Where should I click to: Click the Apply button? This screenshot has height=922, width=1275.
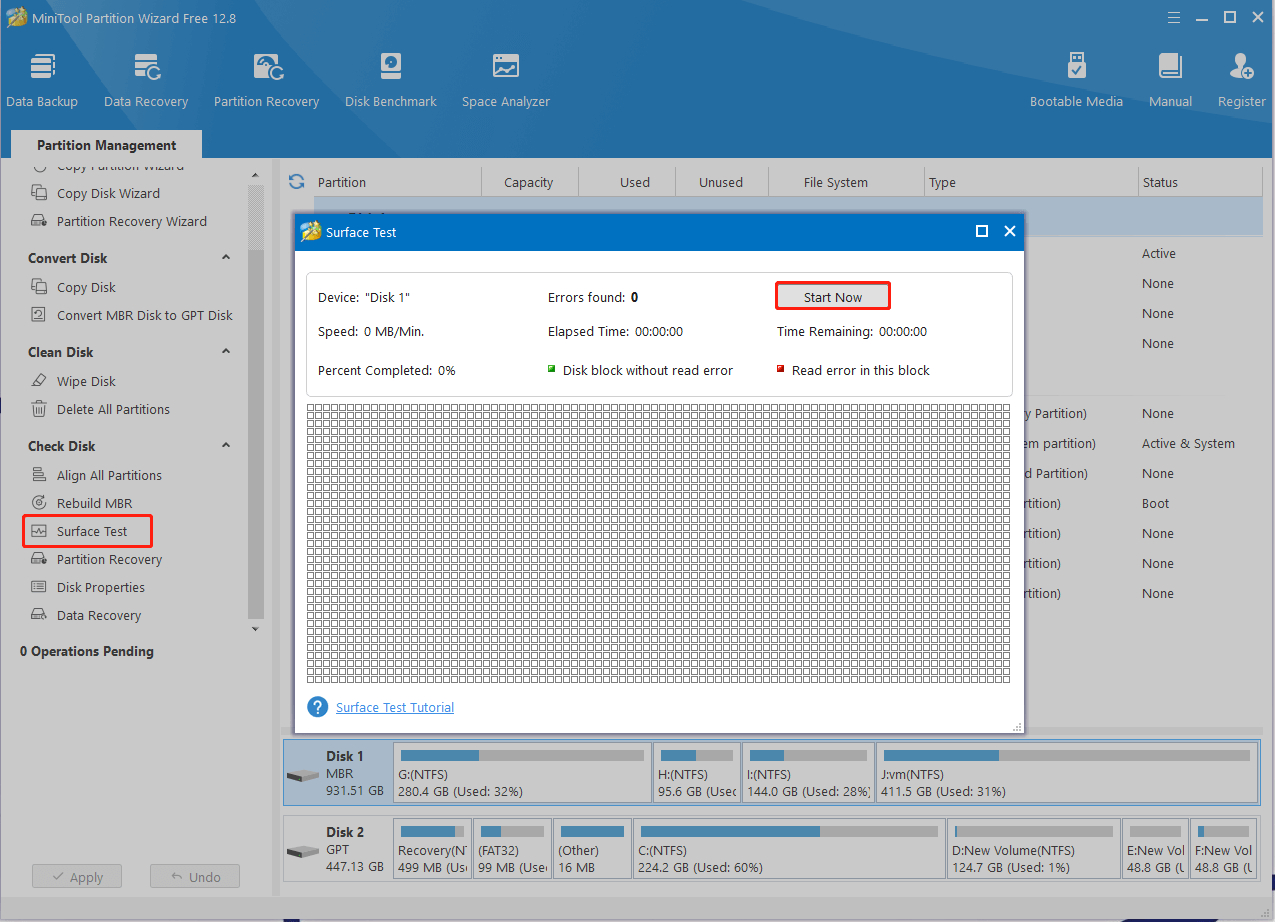coord(76,877)
